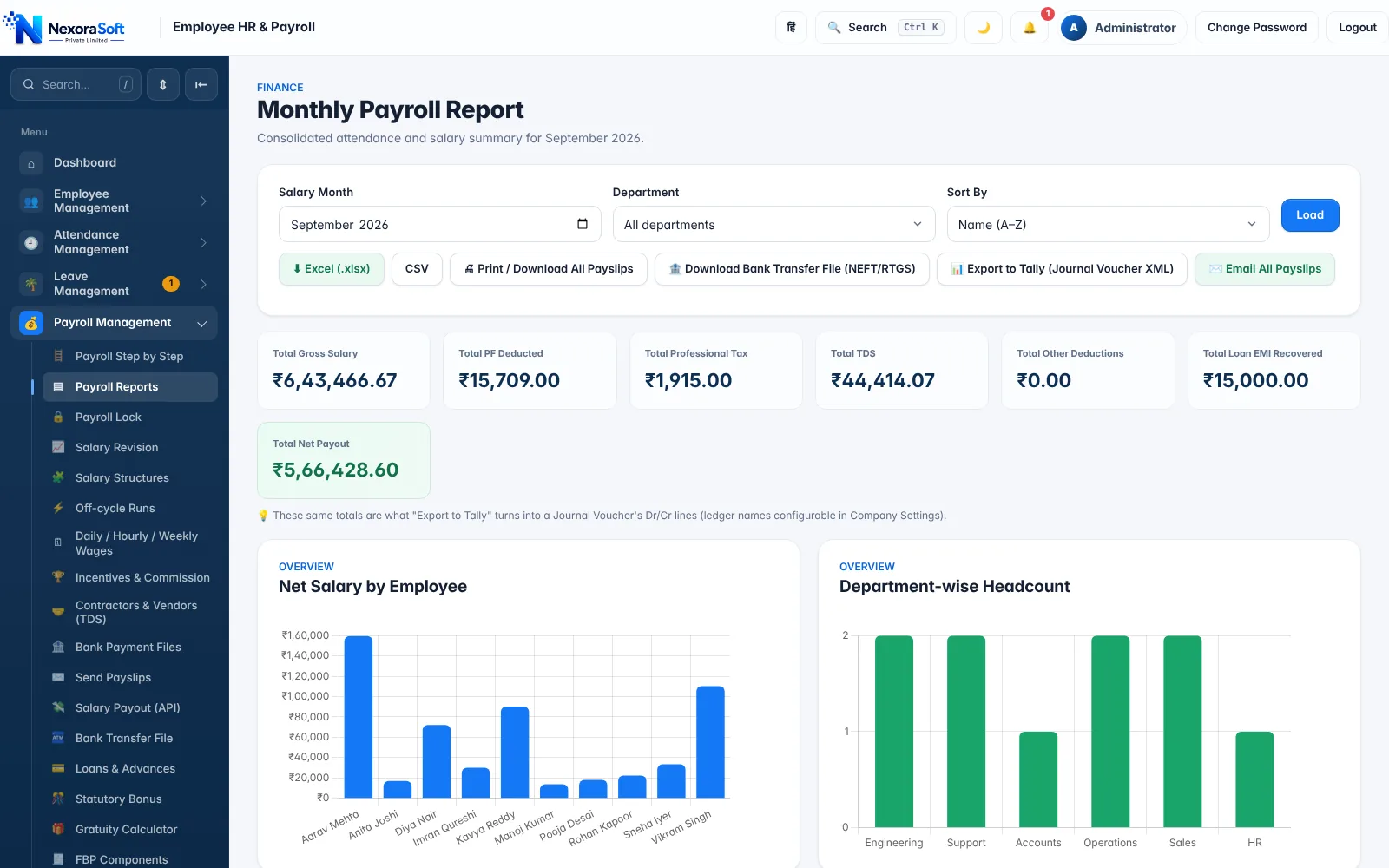Click the Bank Payment Files bank icon

click(x=58, y=647)
